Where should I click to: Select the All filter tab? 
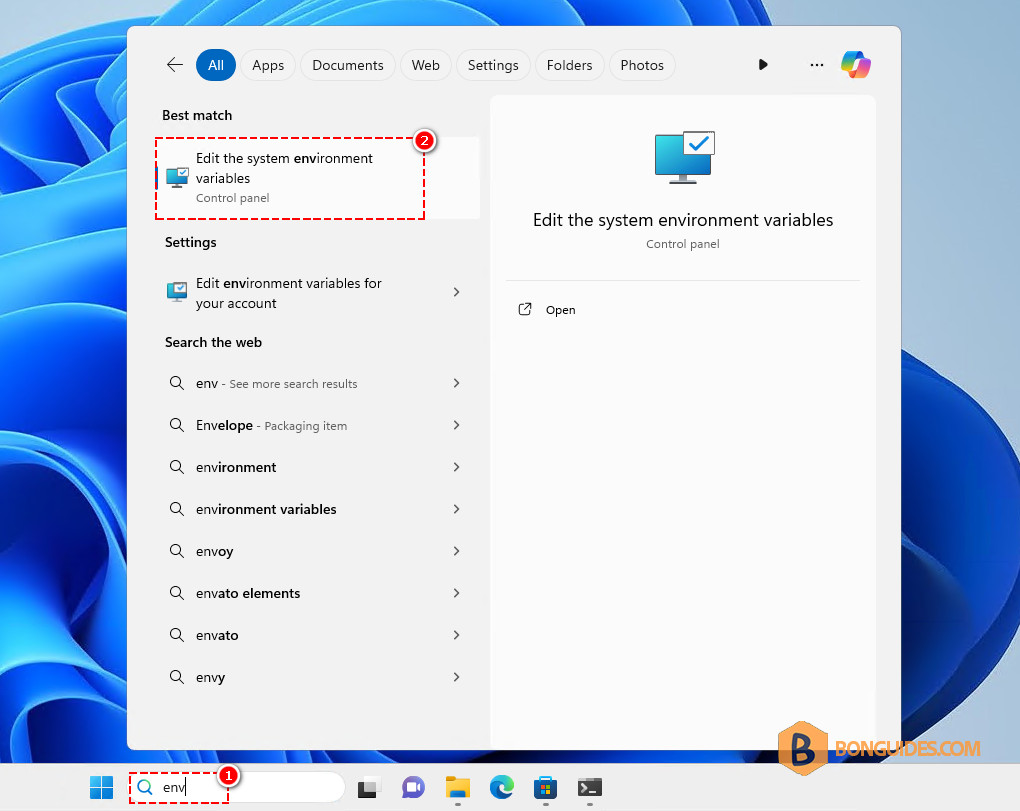[x=216, y=65]
